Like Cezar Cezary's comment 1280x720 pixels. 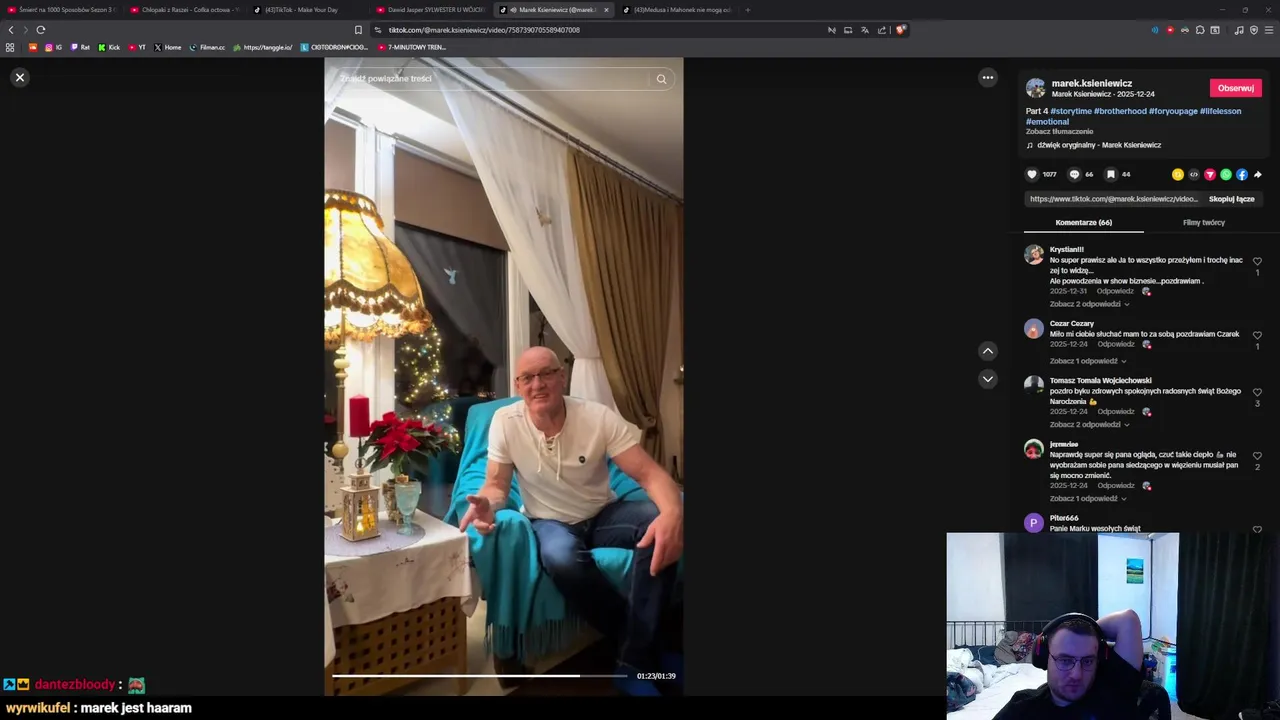pos(1257,335)
